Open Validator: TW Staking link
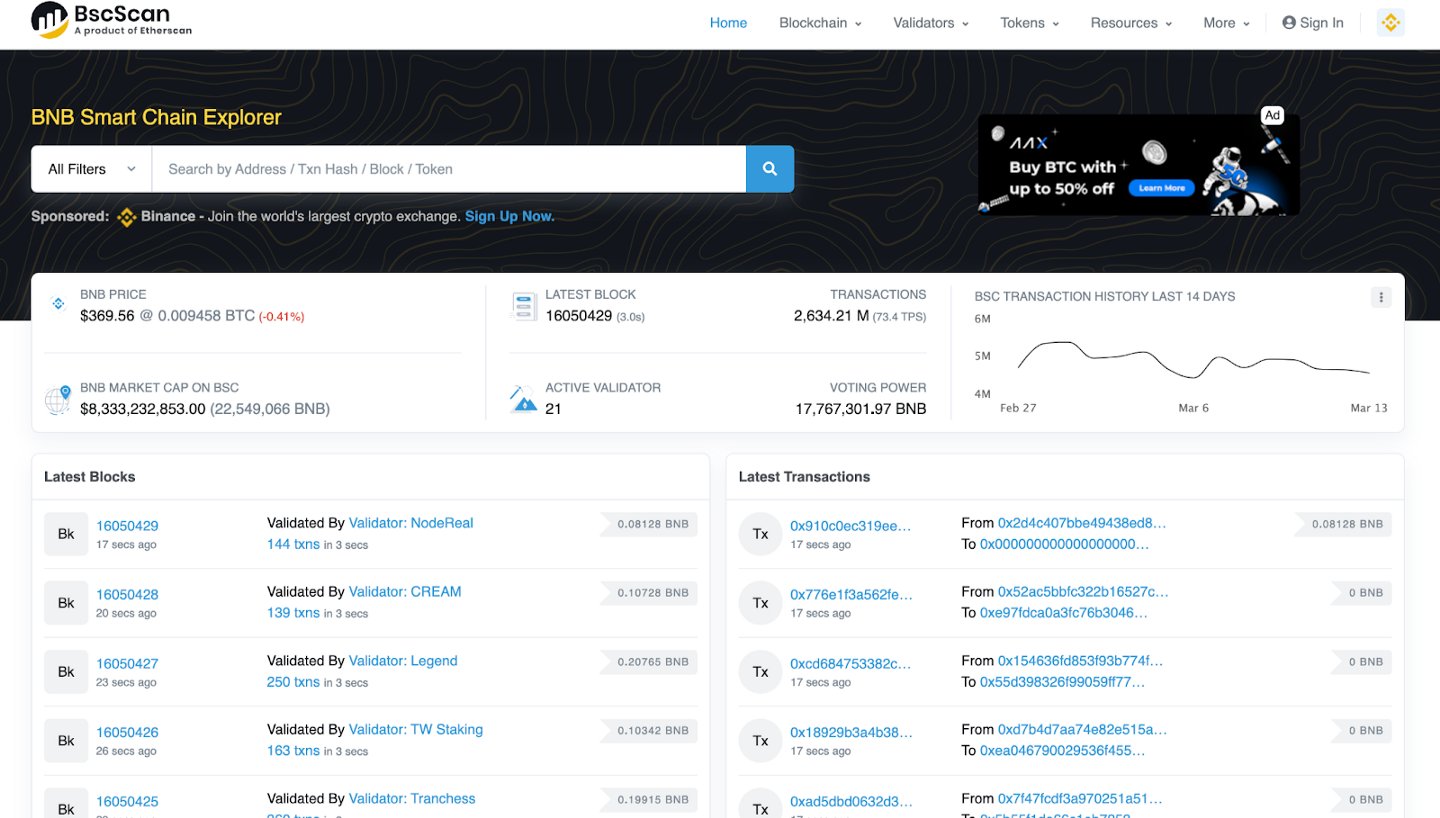Viewport: 1440px width, 818px height. (416, 730)
